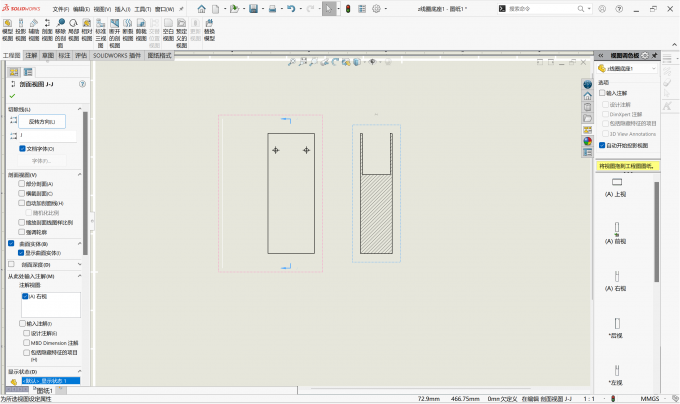Viewport: 680px width, 404px height.
Task: Collapse the 切除线 (Cutting Line) section
Action: tap(79, 109)
